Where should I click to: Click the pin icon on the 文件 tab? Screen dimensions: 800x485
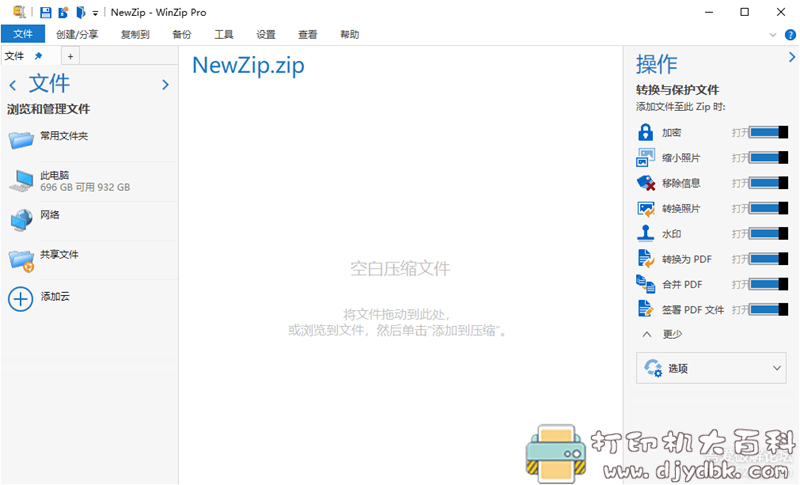[38, 56]
